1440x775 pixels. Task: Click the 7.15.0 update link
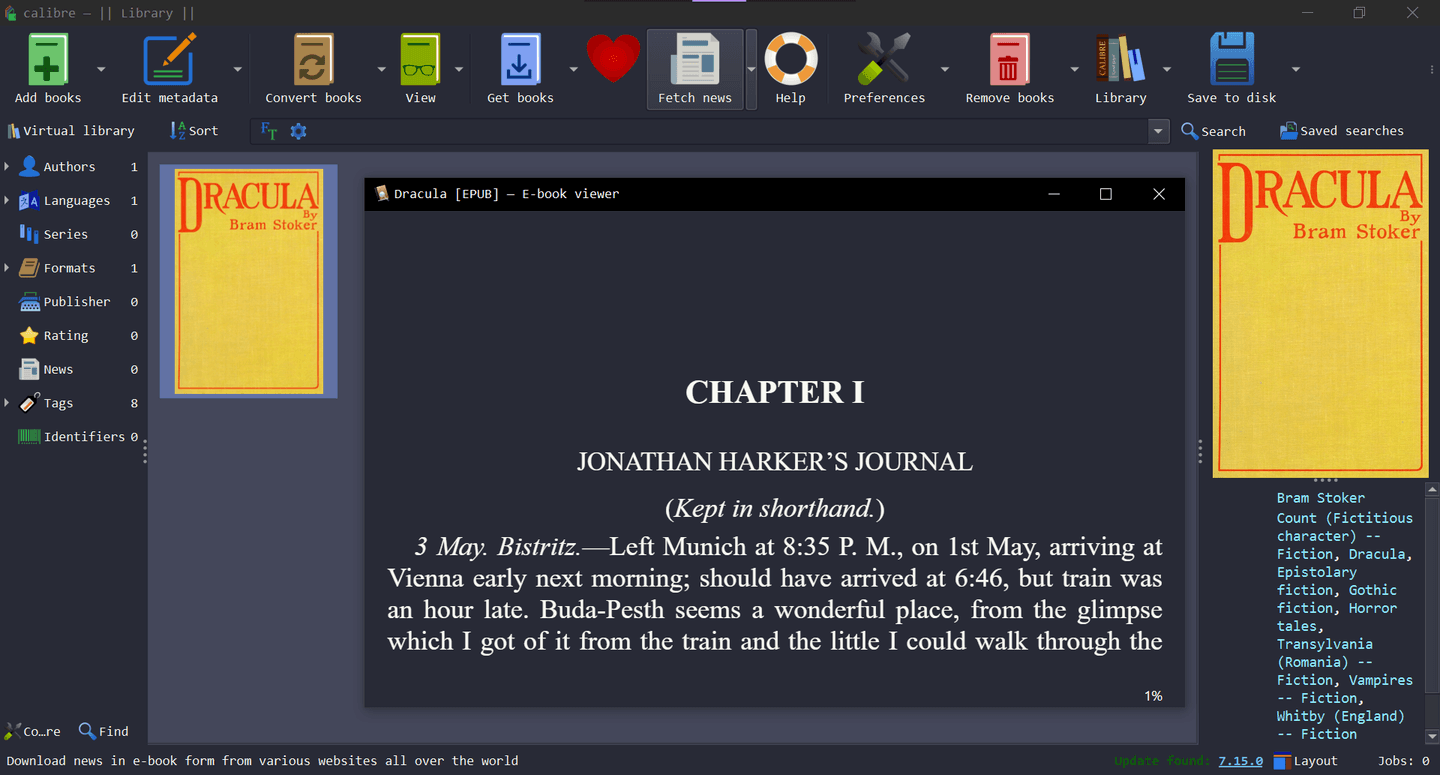click(1240, 761)
